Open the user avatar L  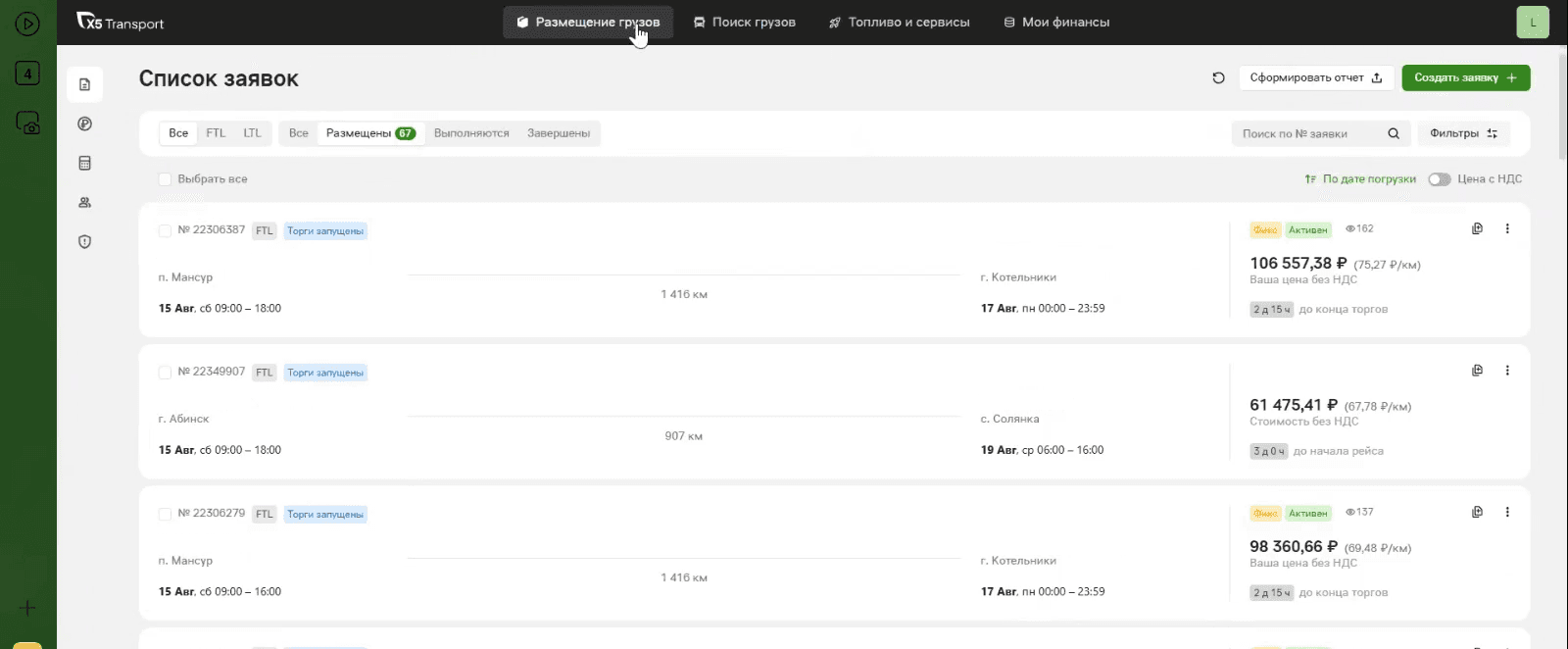[x=1533, y=23]
